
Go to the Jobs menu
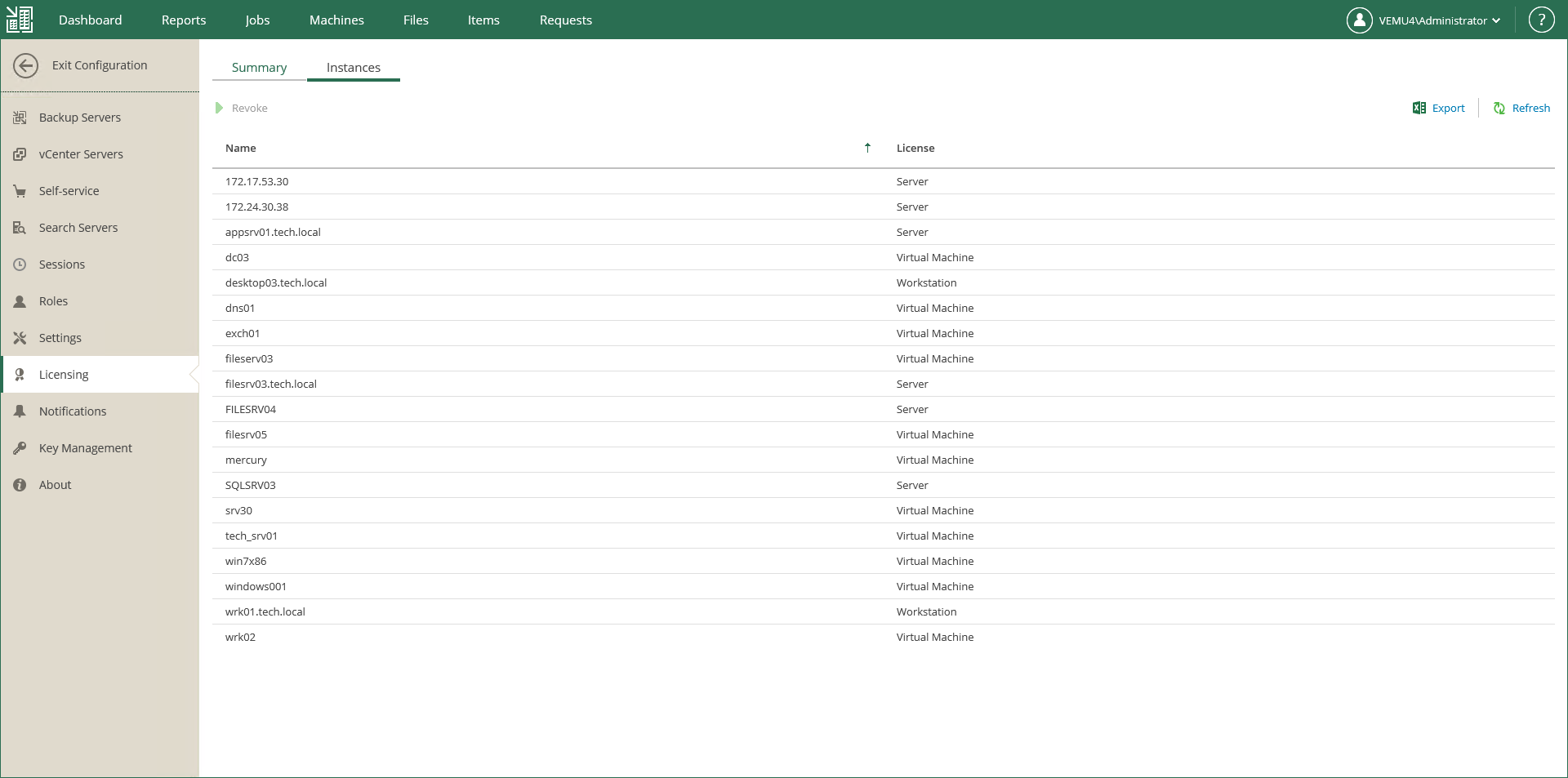pyautogui.click(x=257, y=20)
